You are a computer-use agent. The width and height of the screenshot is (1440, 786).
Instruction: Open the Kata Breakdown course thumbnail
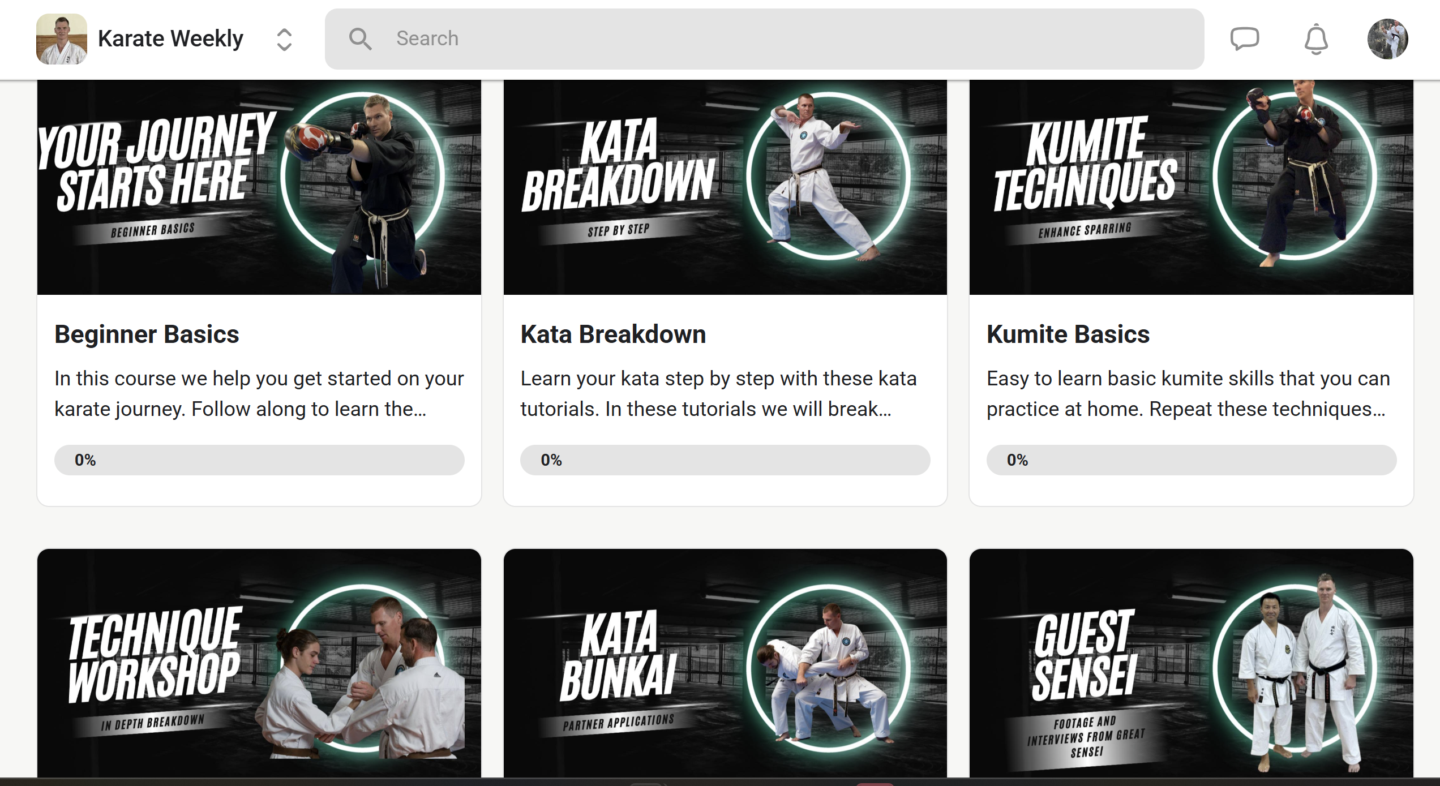[x=725, y=187]
